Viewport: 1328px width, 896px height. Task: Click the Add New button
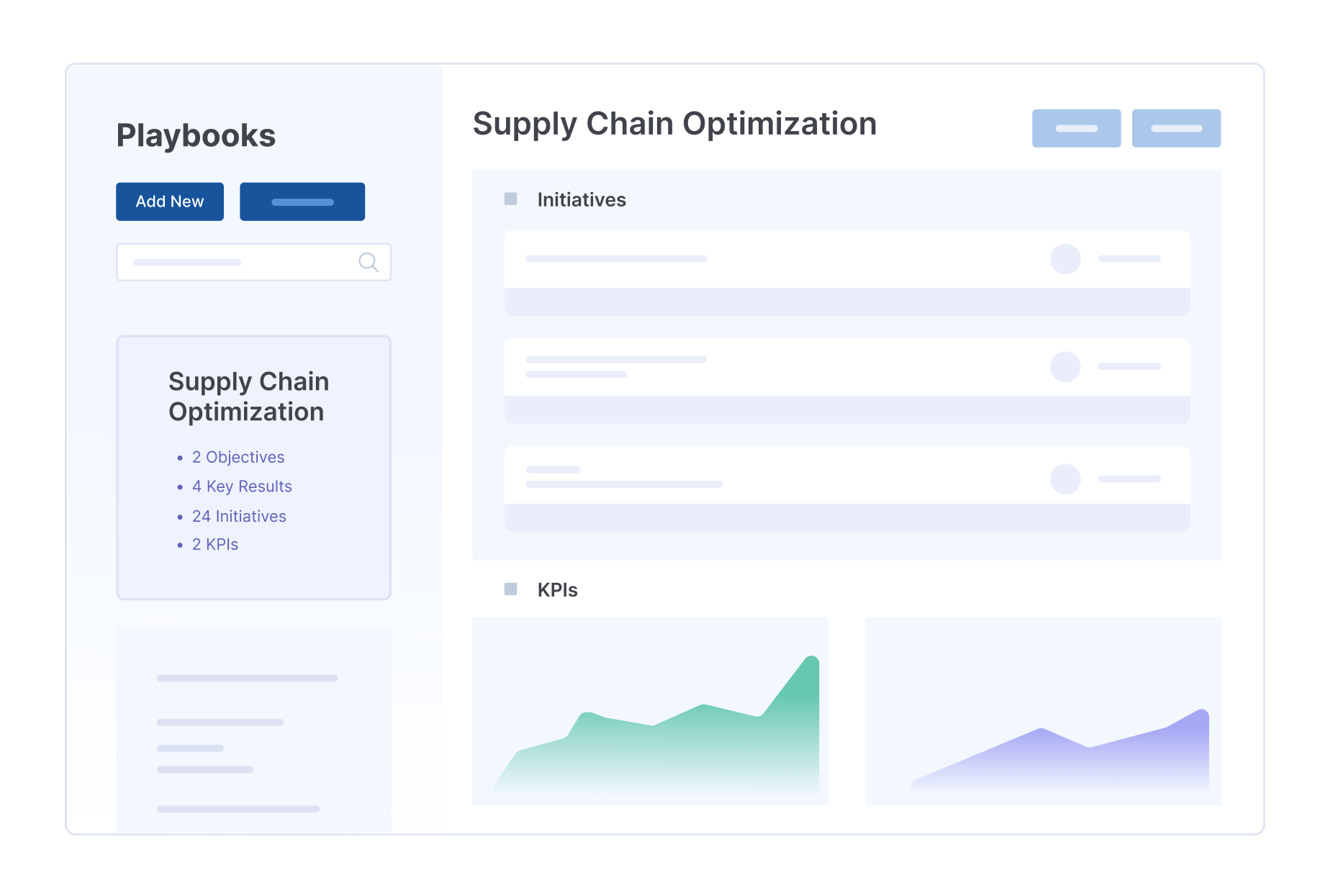[170, 202]
